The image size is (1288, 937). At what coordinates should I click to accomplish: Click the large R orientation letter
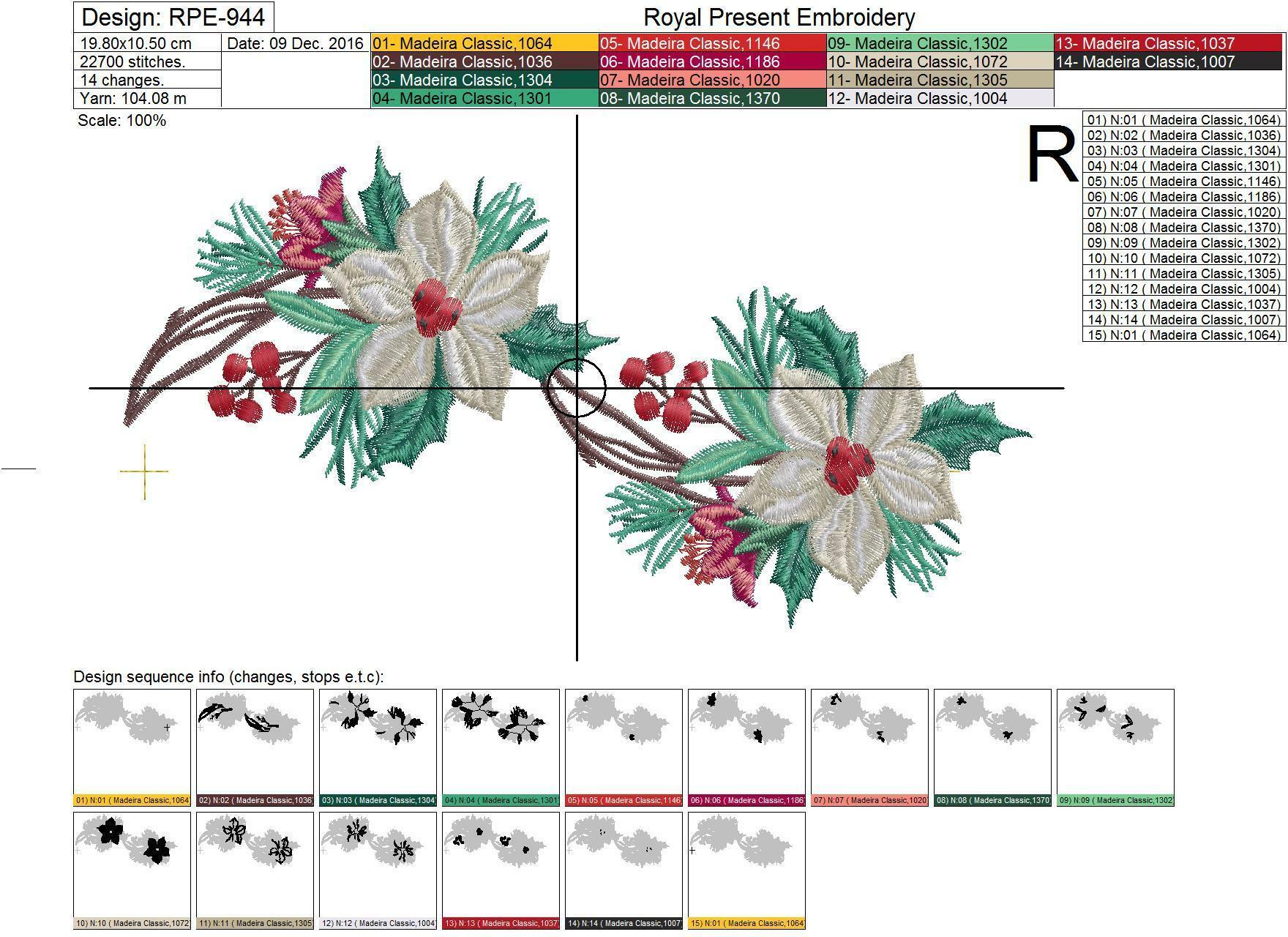coord(1052,155)
